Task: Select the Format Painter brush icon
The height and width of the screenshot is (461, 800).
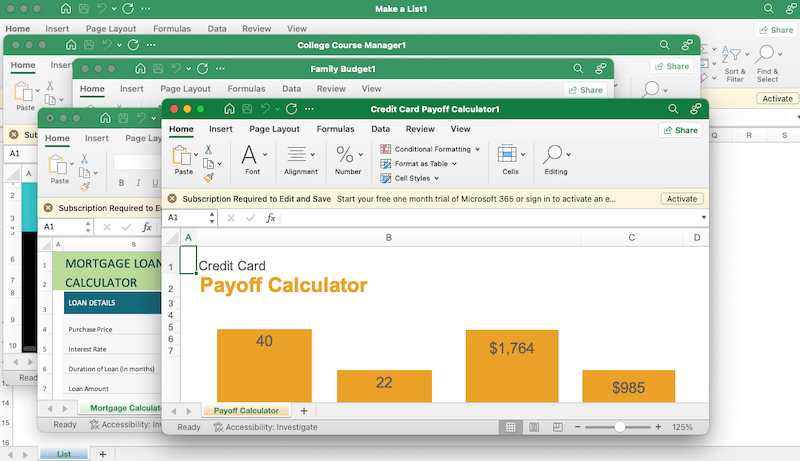Action: pos(208,177)
